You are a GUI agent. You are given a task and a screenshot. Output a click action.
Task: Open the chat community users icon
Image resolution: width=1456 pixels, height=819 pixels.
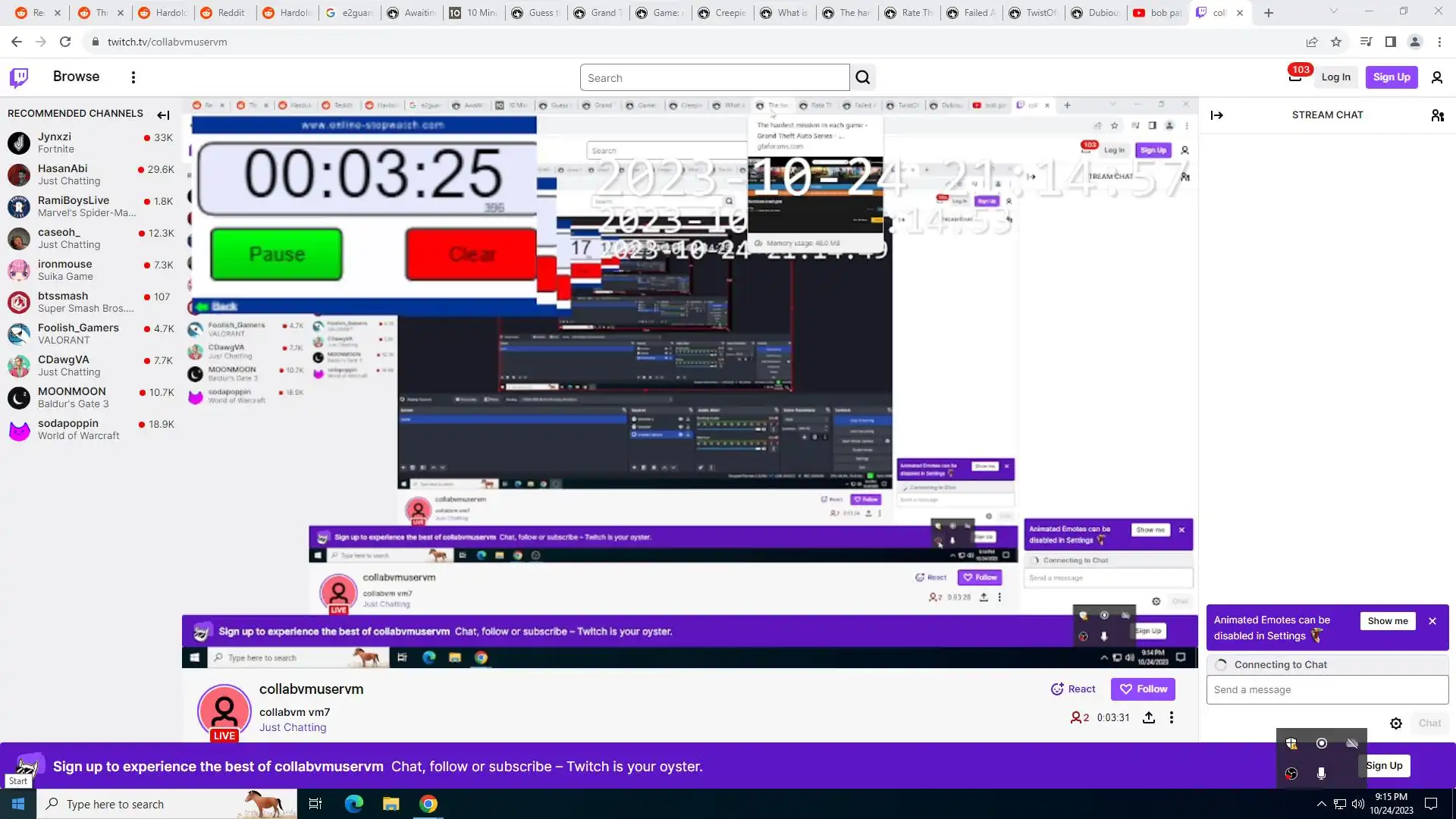[1437, 115]
